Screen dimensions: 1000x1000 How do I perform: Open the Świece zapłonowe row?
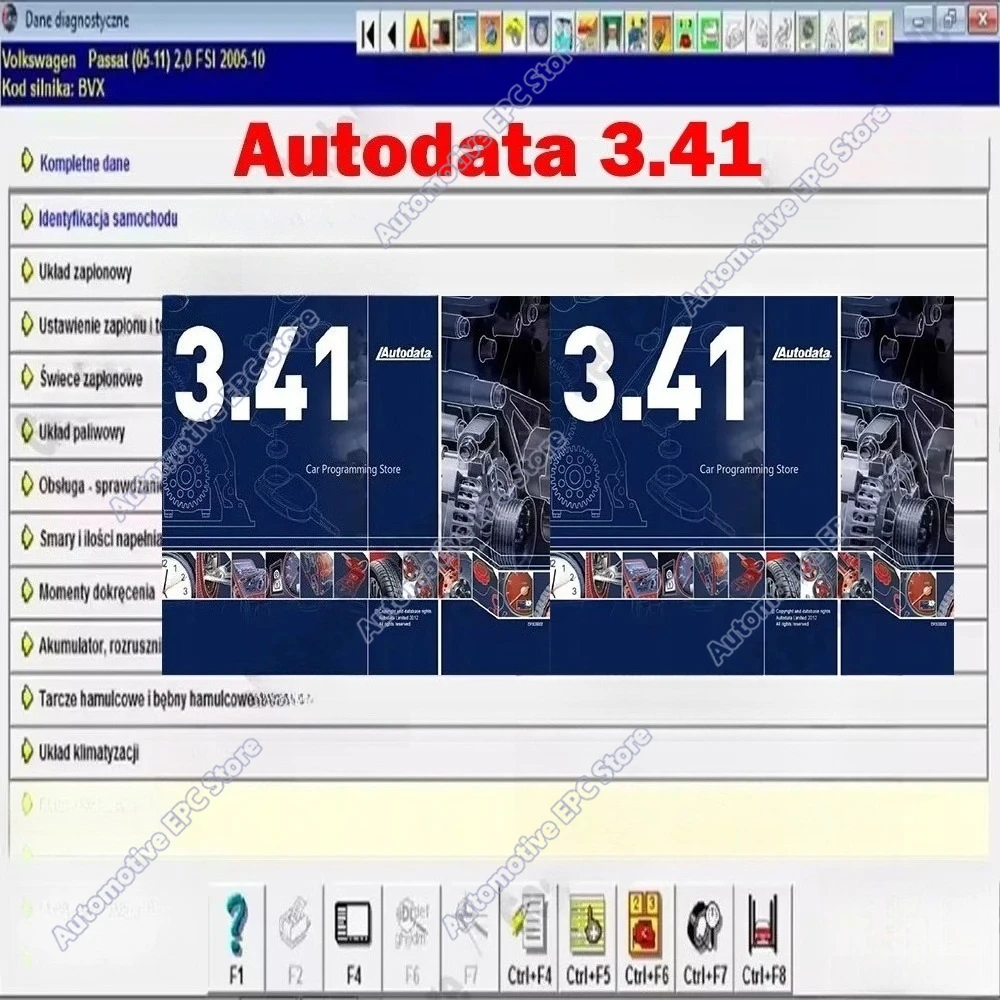tap(86, 378)
